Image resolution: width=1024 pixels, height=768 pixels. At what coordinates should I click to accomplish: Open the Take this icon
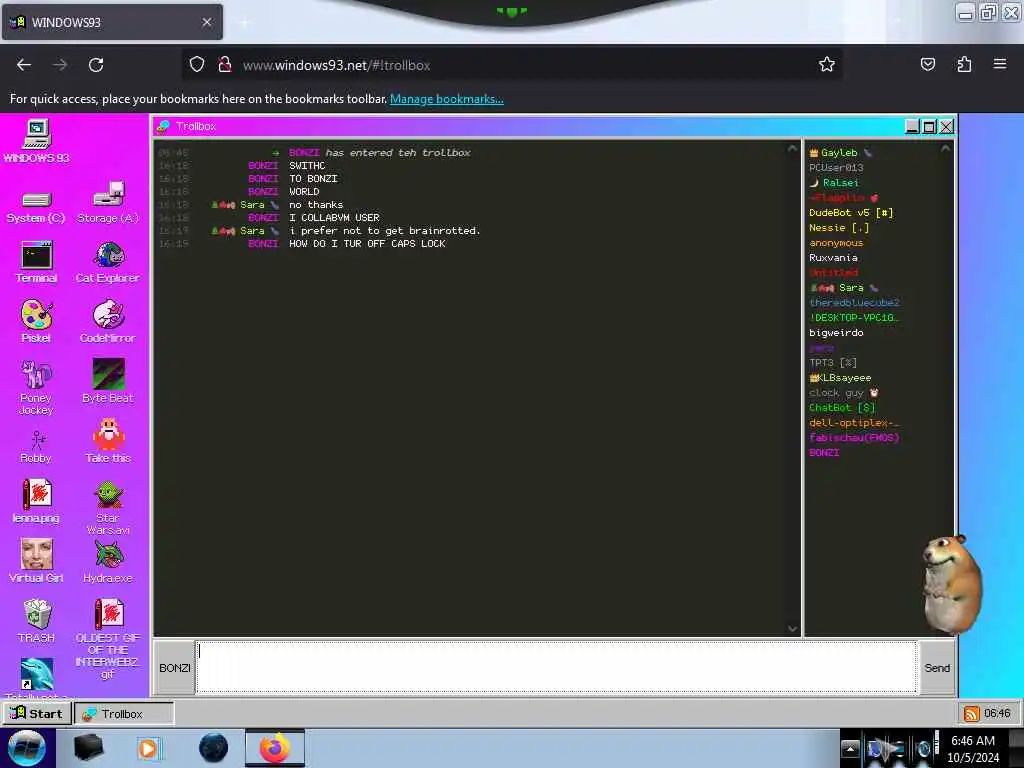click(108, 441)
